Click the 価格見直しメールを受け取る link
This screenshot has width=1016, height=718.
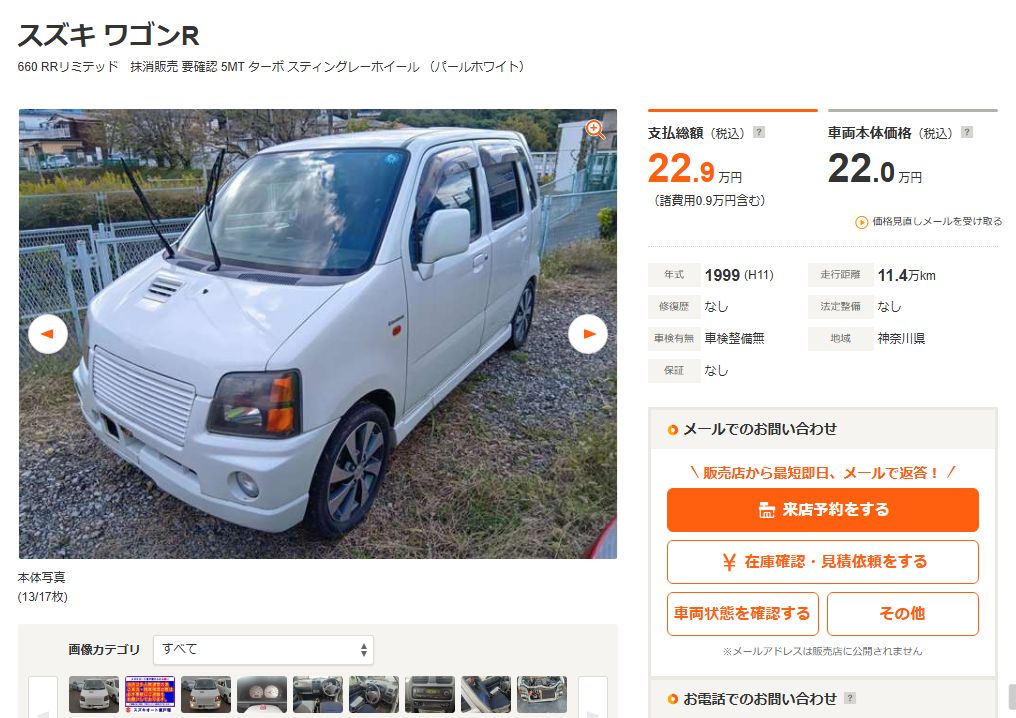point(929,222)
